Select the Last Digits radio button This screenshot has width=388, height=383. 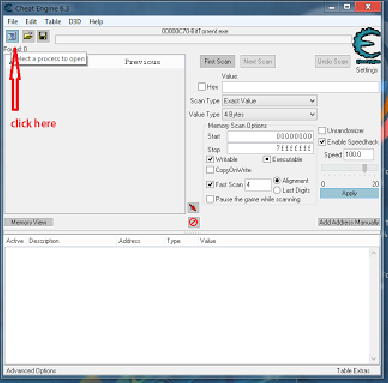click(x=277, y=190)
